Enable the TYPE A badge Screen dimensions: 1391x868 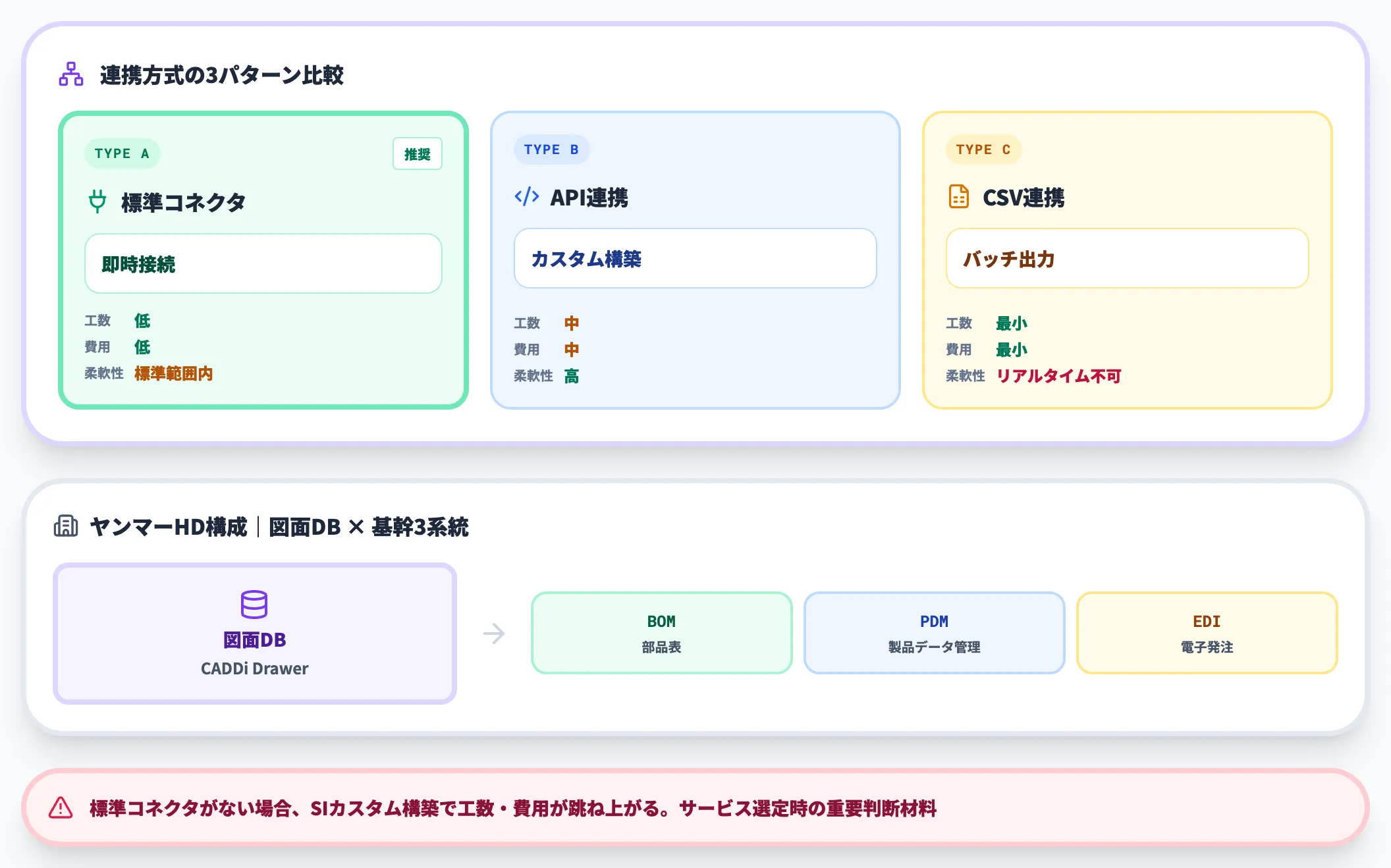(122, 153)
